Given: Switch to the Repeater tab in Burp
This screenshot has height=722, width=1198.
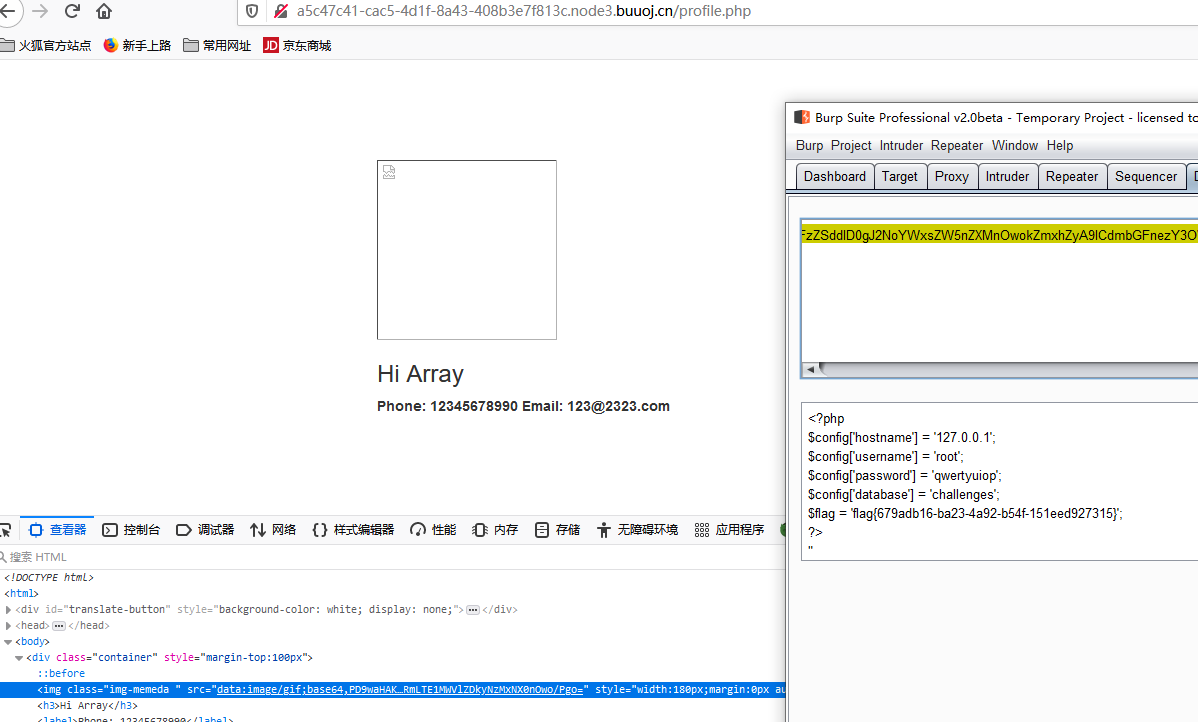Looking at the screenshot, I should coord(1071,176).
